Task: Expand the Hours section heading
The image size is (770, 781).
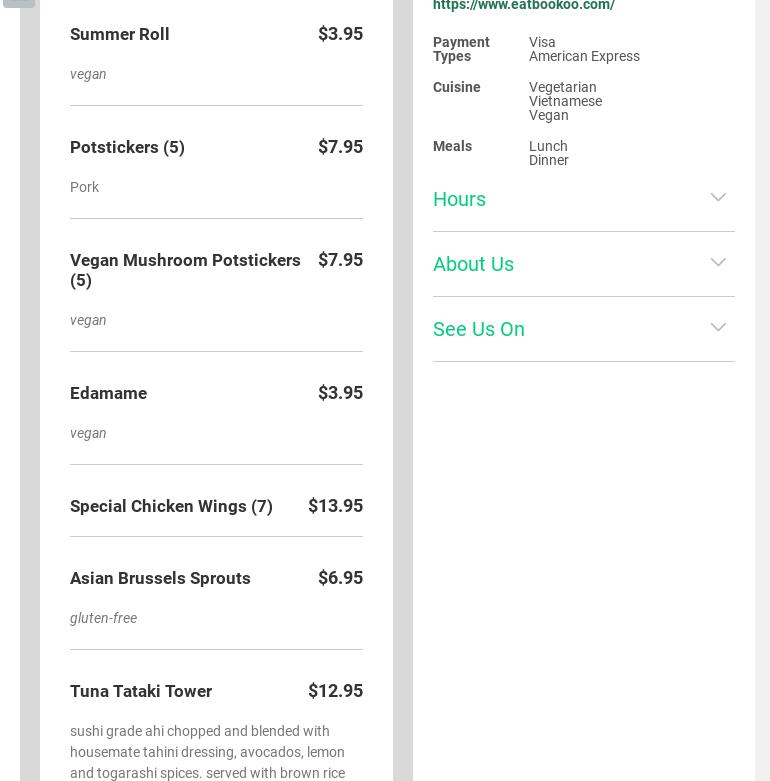Action: click(460, 199)
